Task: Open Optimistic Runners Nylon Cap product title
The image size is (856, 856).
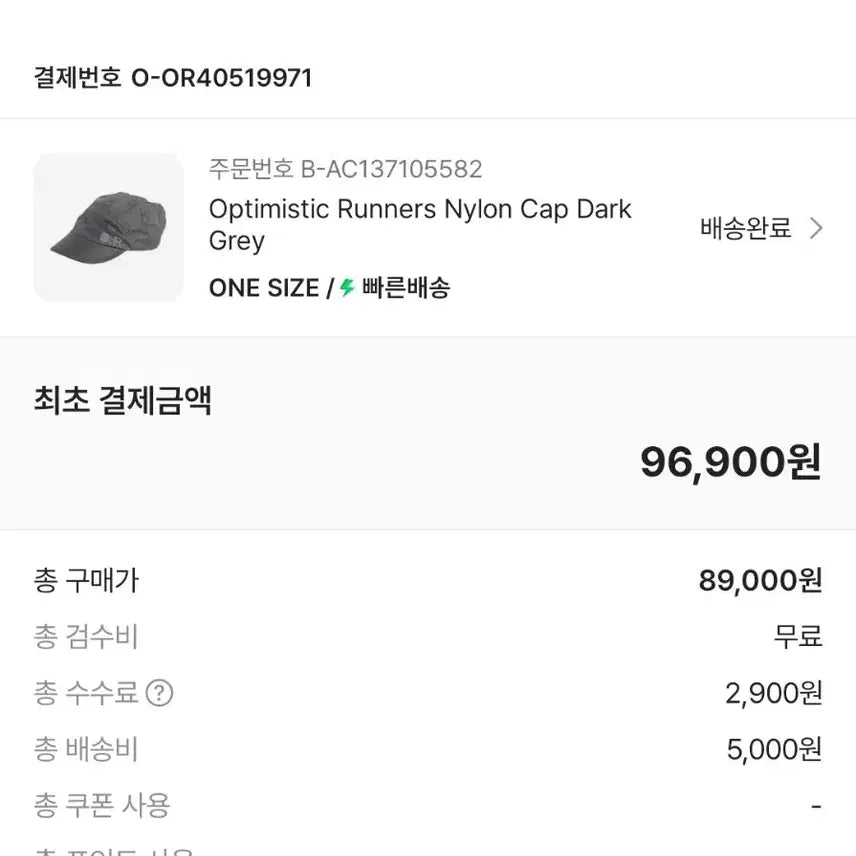Action: (420, 225)
